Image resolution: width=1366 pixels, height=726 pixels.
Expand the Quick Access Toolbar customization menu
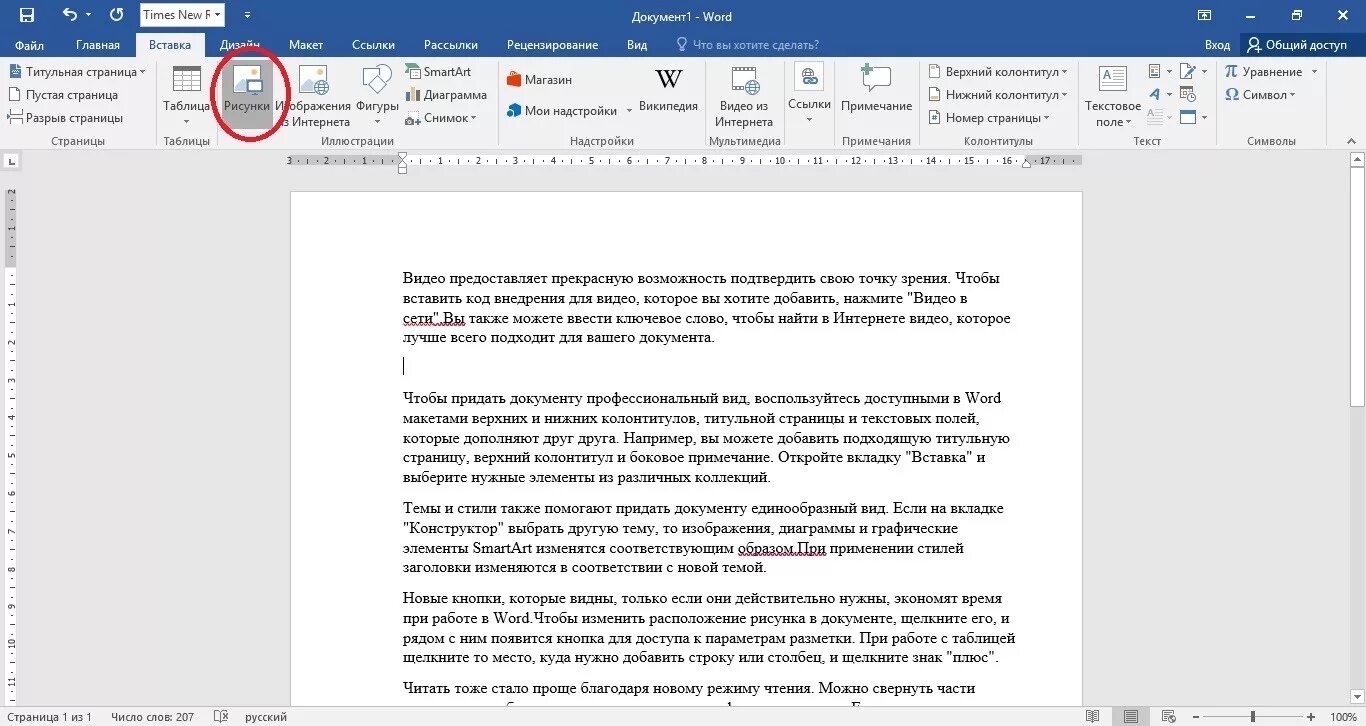click(247, 15)
